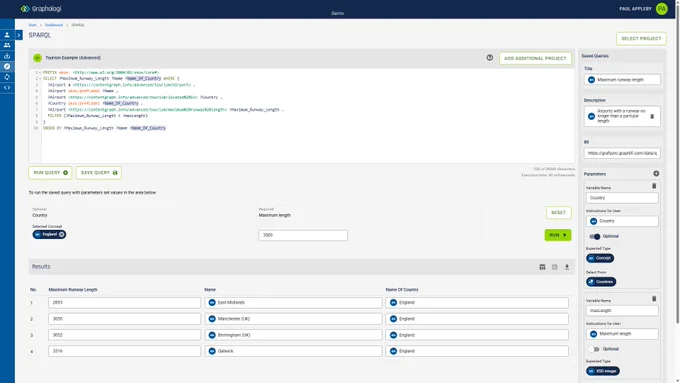Download the results with download icon
This screenshot has height=383, width=680.
[x=566, y=267]
